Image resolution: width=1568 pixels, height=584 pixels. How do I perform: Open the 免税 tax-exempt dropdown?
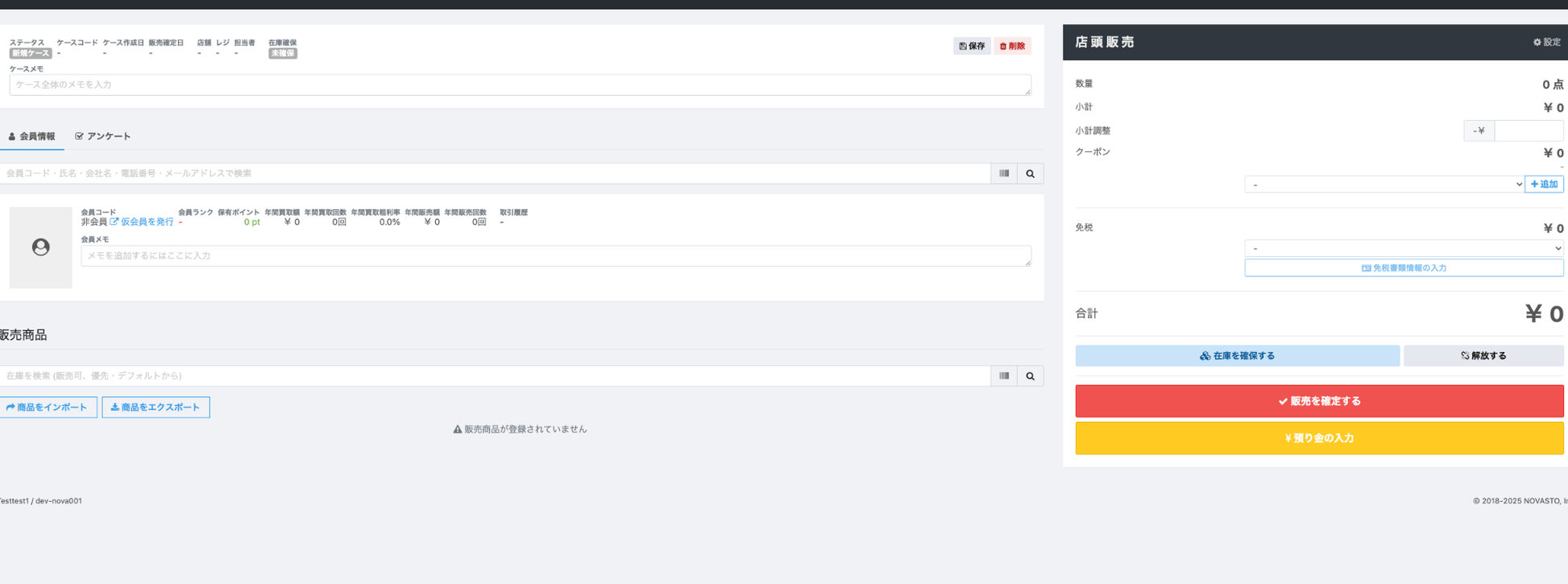[x=1403, y=248]
